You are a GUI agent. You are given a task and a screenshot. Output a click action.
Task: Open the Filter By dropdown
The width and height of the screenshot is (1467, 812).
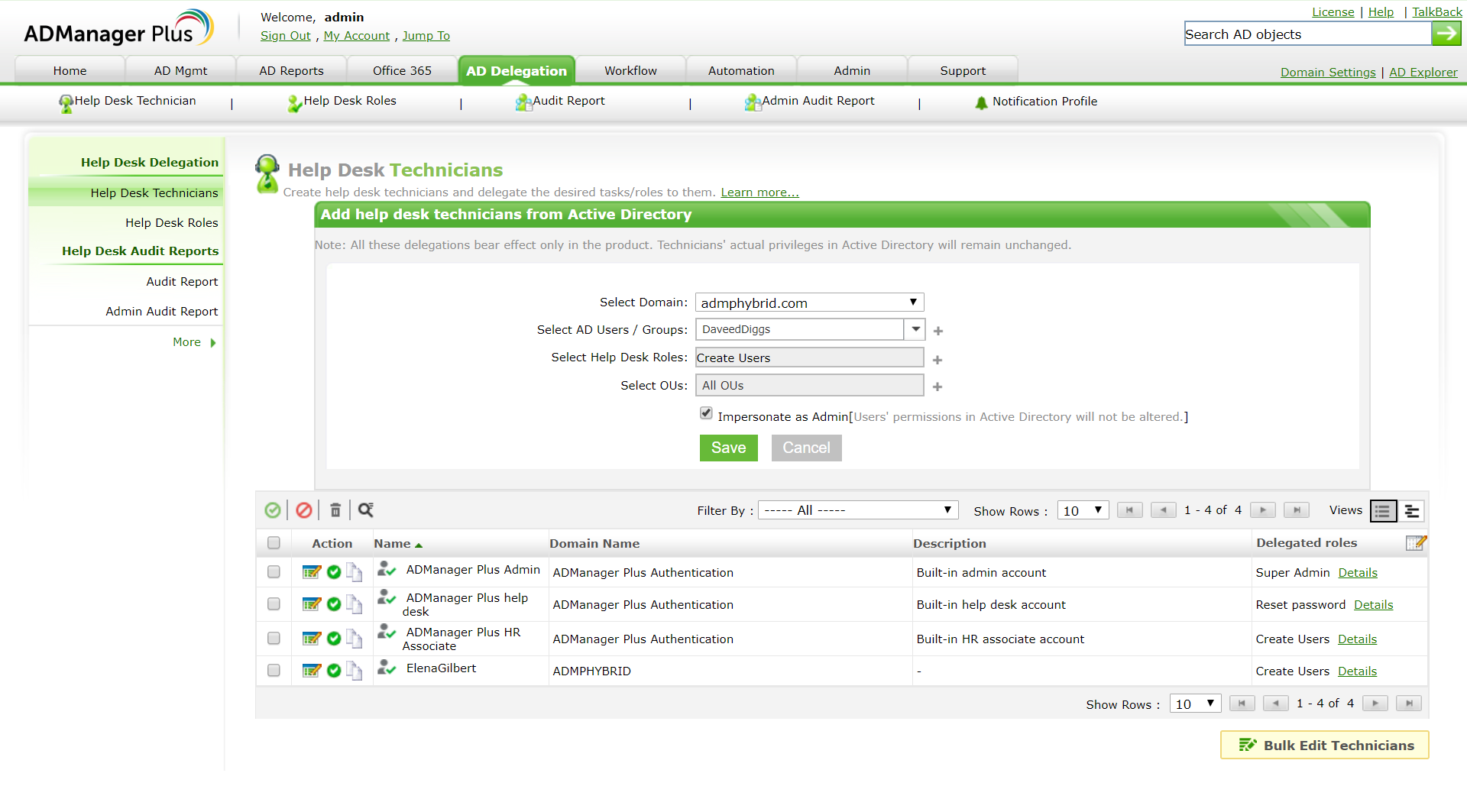pyautogui.click(x=857, y=510)
